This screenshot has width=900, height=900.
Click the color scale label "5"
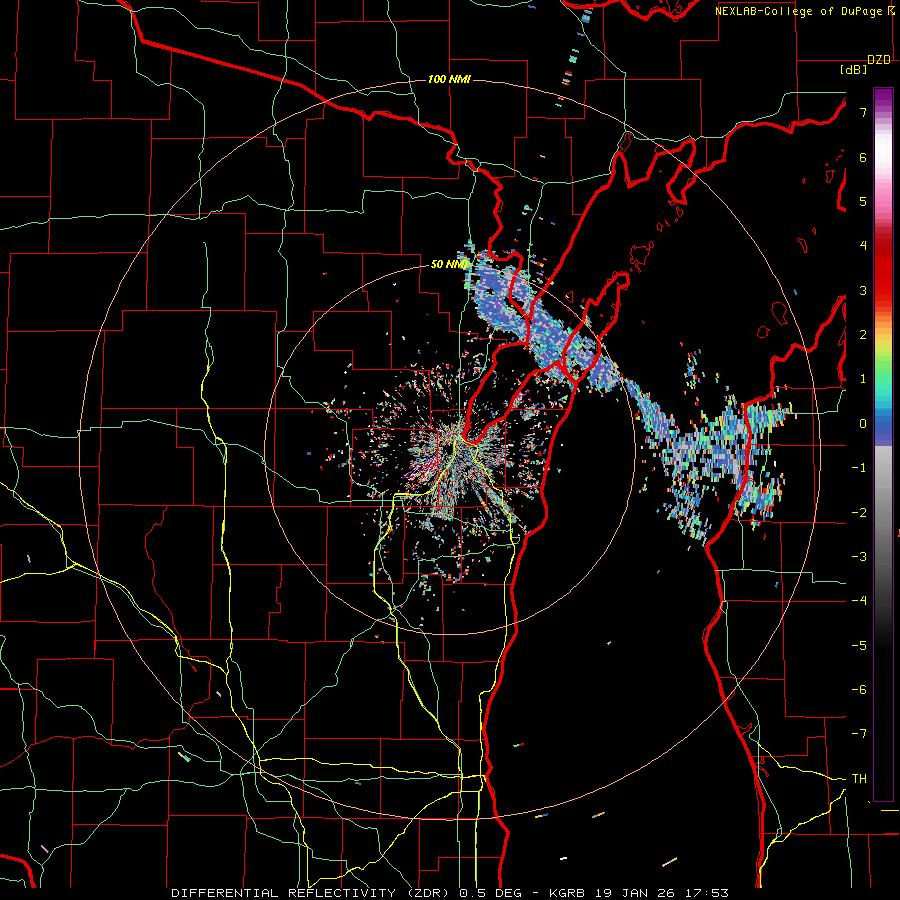point(863,201)
